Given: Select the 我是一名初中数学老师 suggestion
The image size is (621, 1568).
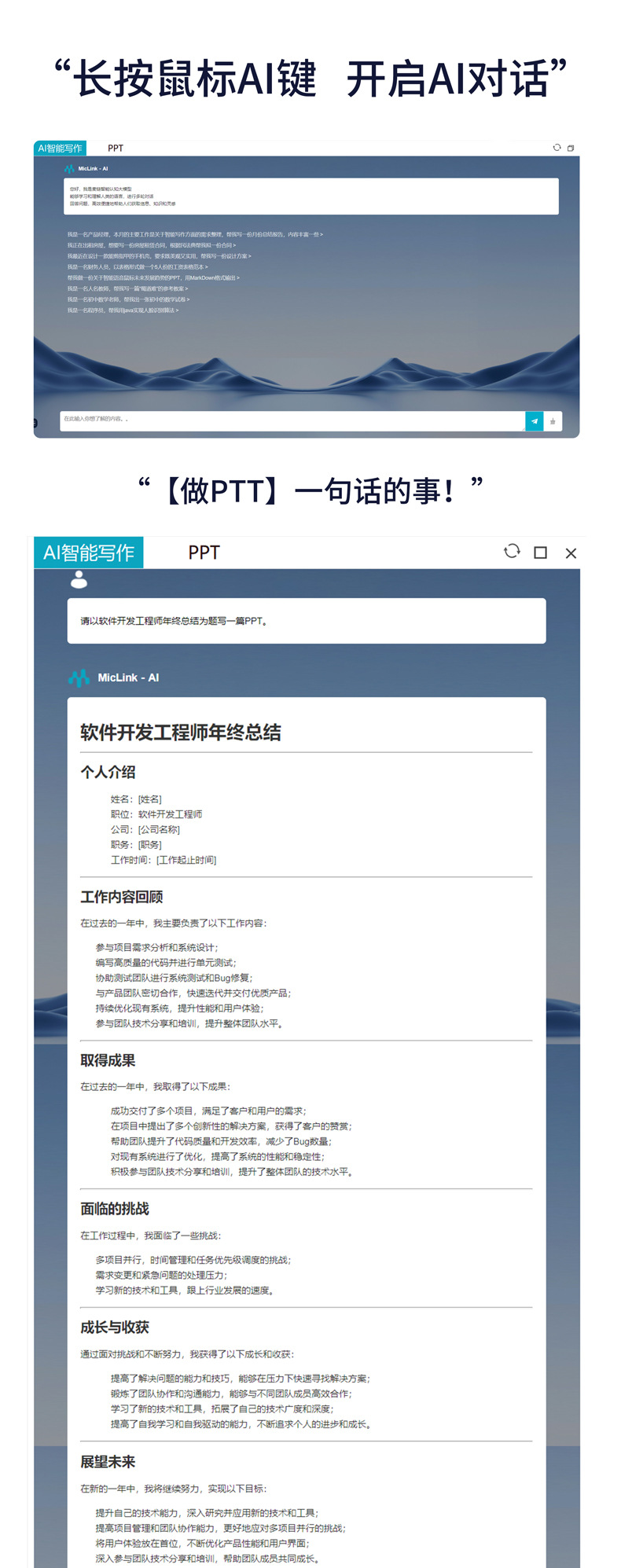Looking at the screenshot, I should click(x=128, y=299).
